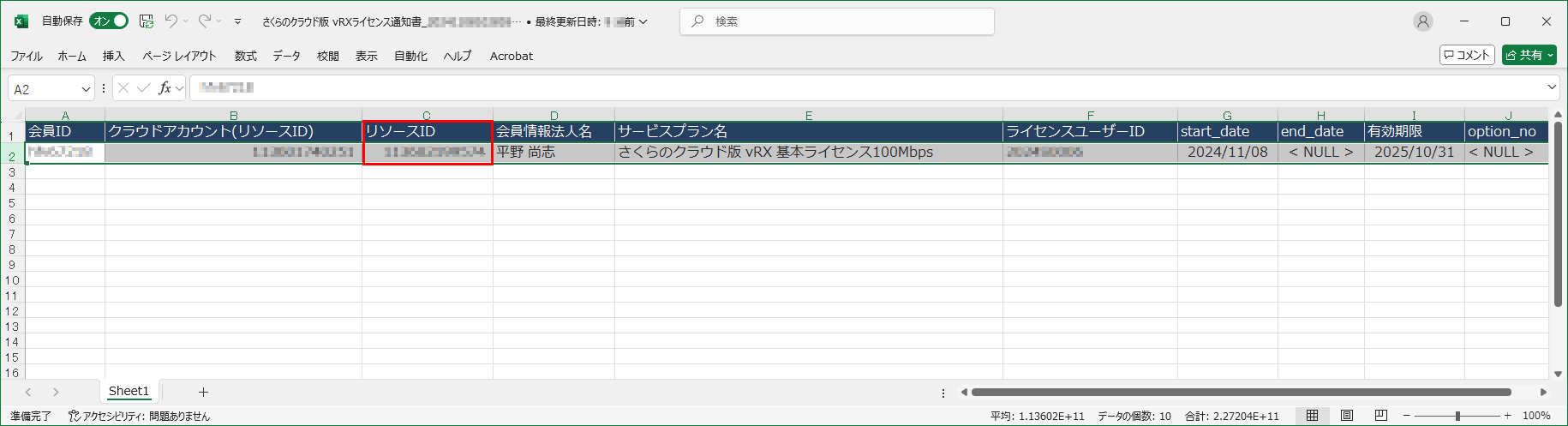Click the Excel app icon in title bar
This screenshot has height=426, width=1568.
pyautogui.click(x=21, y=21)
